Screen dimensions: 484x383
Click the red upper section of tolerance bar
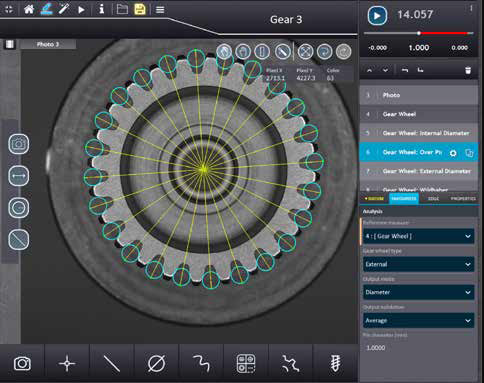[x=443, y=33]
